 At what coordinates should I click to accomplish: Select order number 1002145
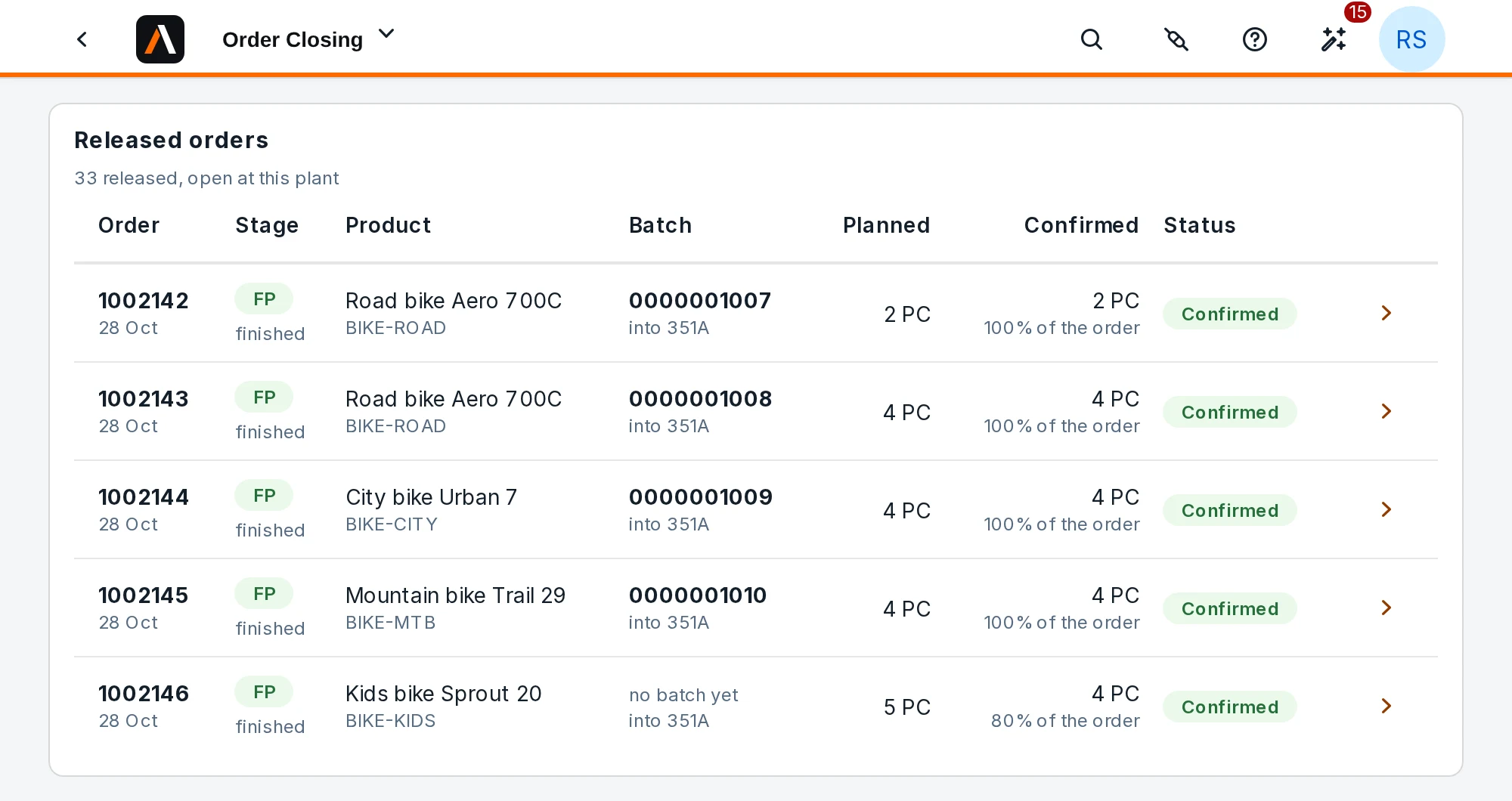click(x=144, y=595)
